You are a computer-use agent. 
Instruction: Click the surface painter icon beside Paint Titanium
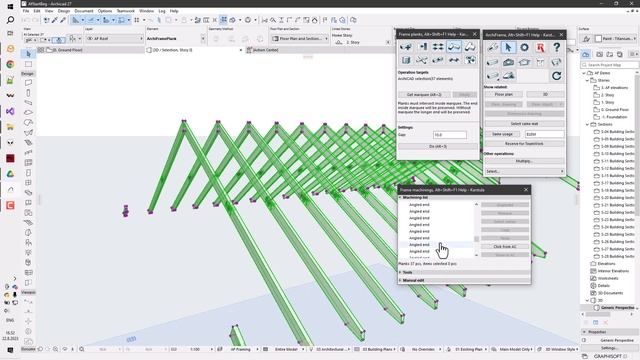click(x=586, y=39)
